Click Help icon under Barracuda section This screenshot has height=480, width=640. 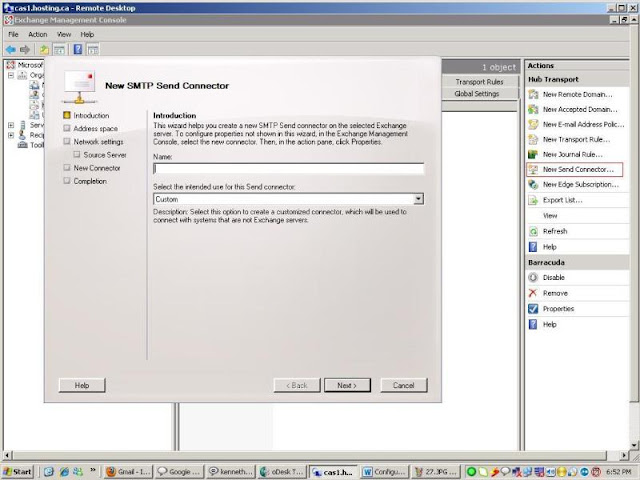click(x=533, y=324)
